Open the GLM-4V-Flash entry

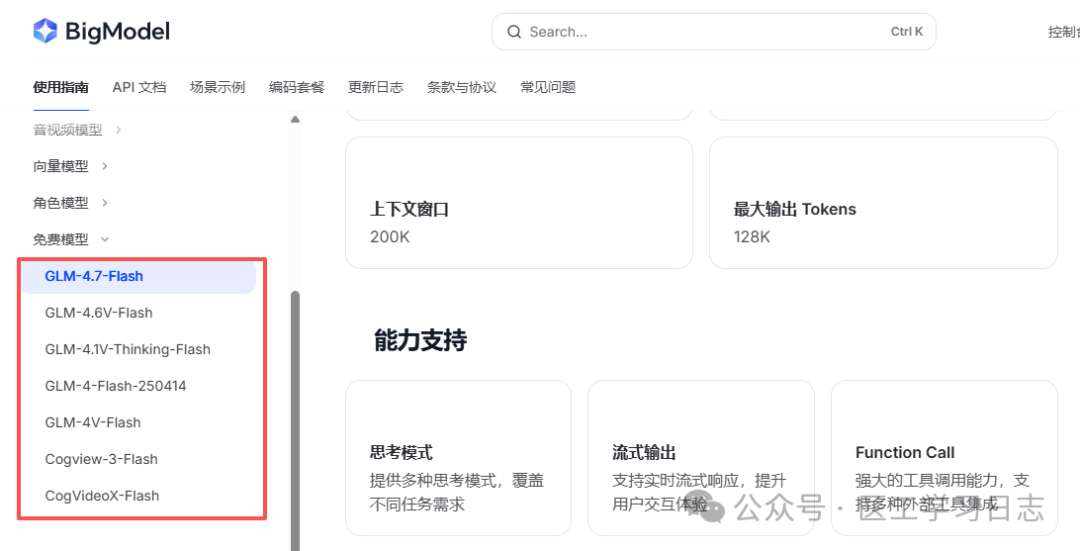92,422
